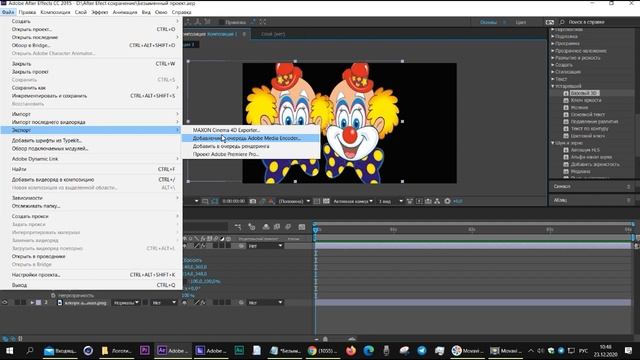Viewport: 640px width, 360px height.
Task: Collapse the Шум и зерно effects category
Action: (553, 143)
